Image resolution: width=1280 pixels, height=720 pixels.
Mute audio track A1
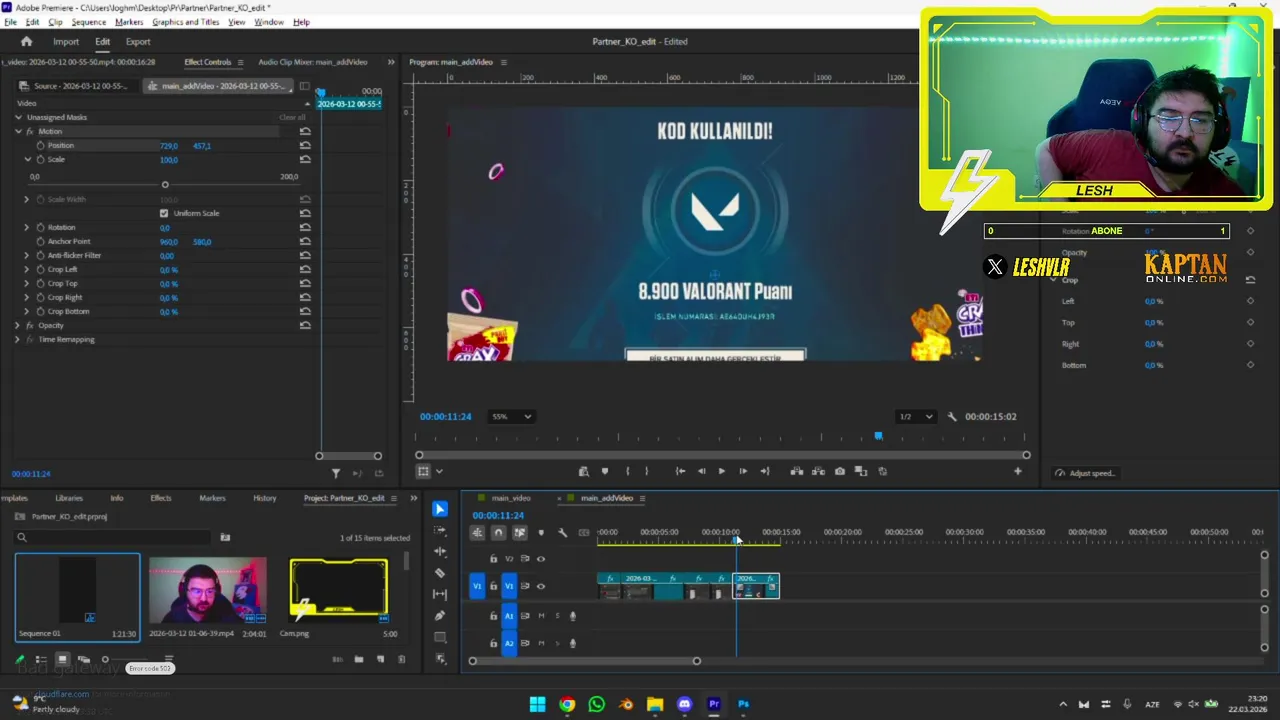tap(541, 616)
